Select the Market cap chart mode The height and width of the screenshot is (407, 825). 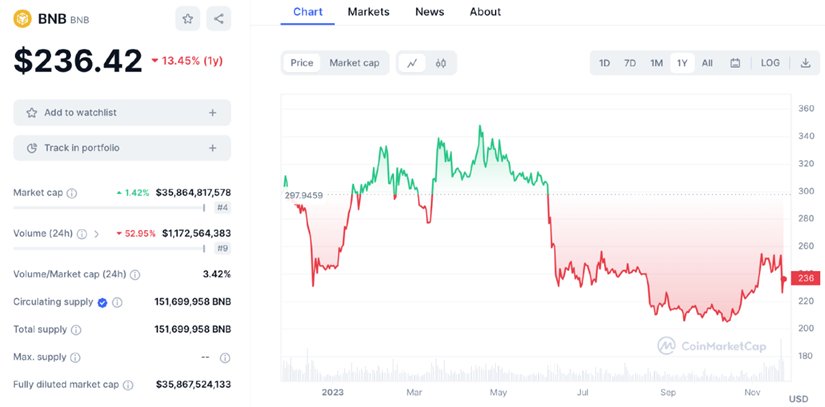click(x=354, y=63)
